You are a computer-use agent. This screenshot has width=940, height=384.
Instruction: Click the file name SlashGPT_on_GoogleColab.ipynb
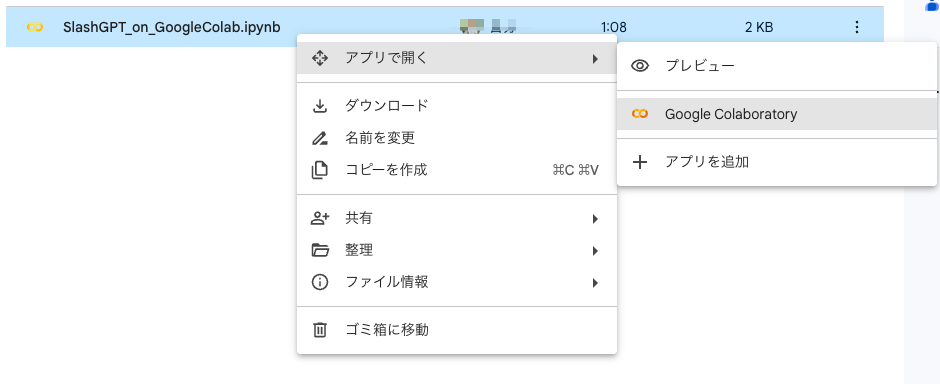tap(171, 27)
